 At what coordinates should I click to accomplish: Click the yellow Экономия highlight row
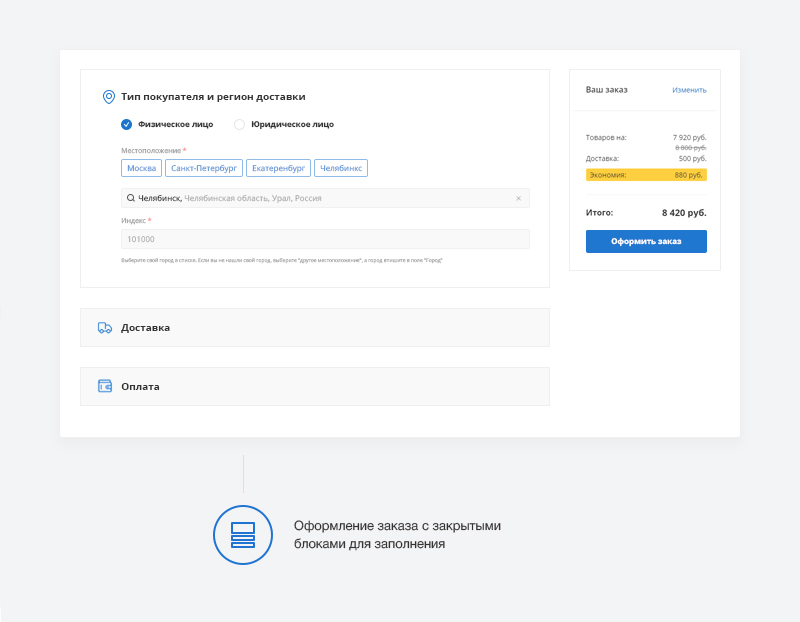(646, 174)
